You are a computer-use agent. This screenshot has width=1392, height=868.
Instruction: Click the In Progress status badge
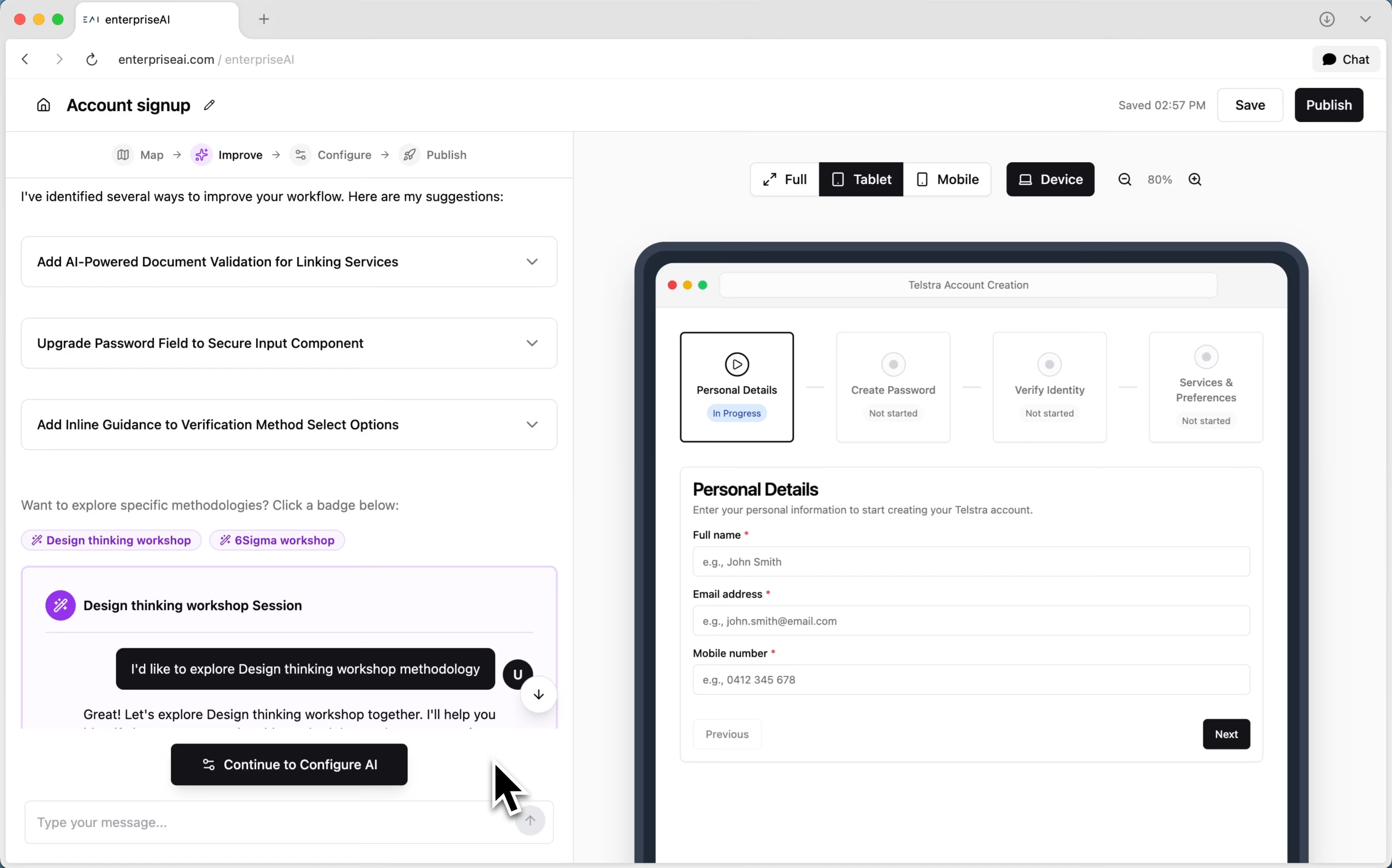point(737,414)
